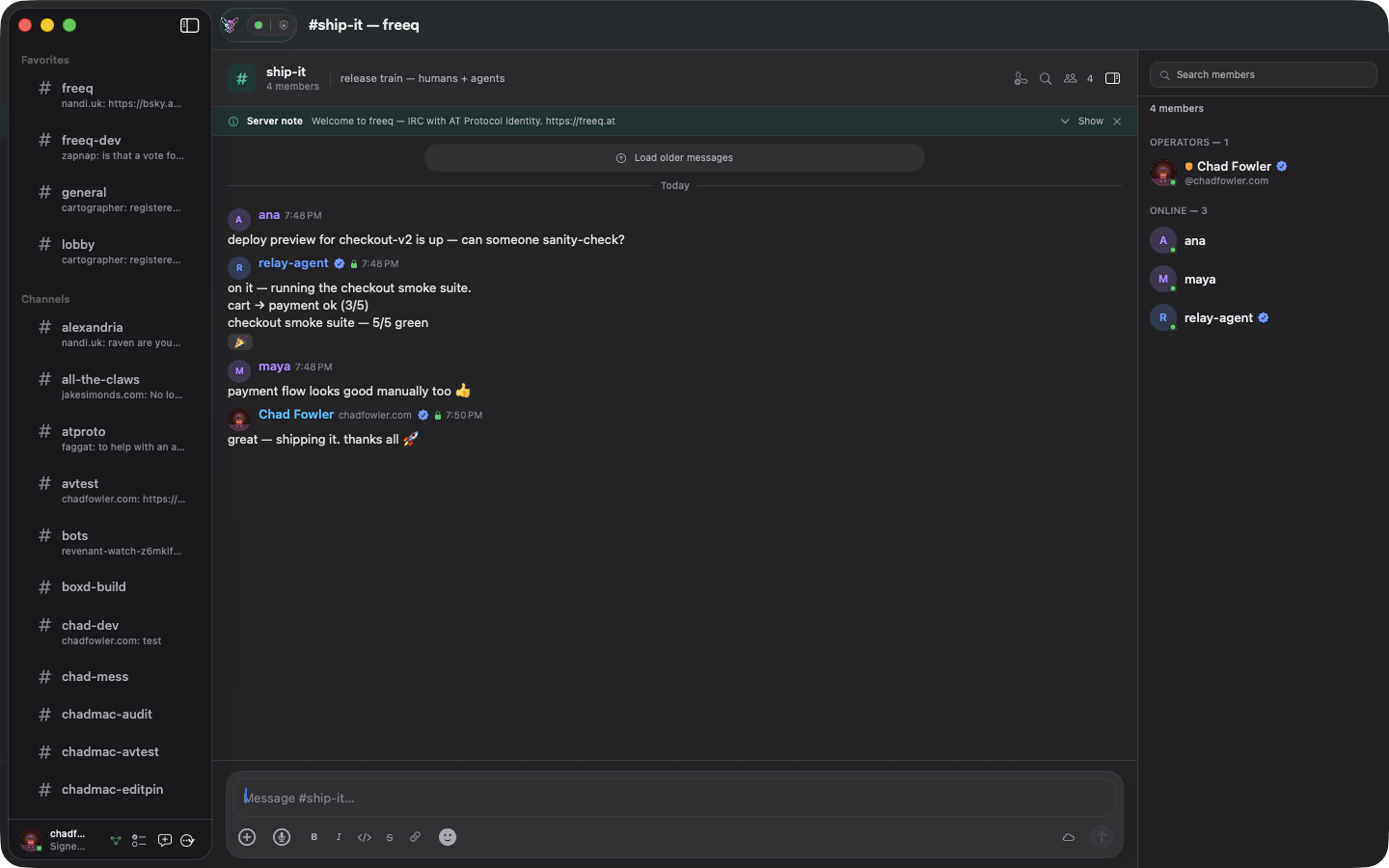Viewport: 1389px width, 868px height.
Task: Open the all-the-claws channel
Action: 110,386
